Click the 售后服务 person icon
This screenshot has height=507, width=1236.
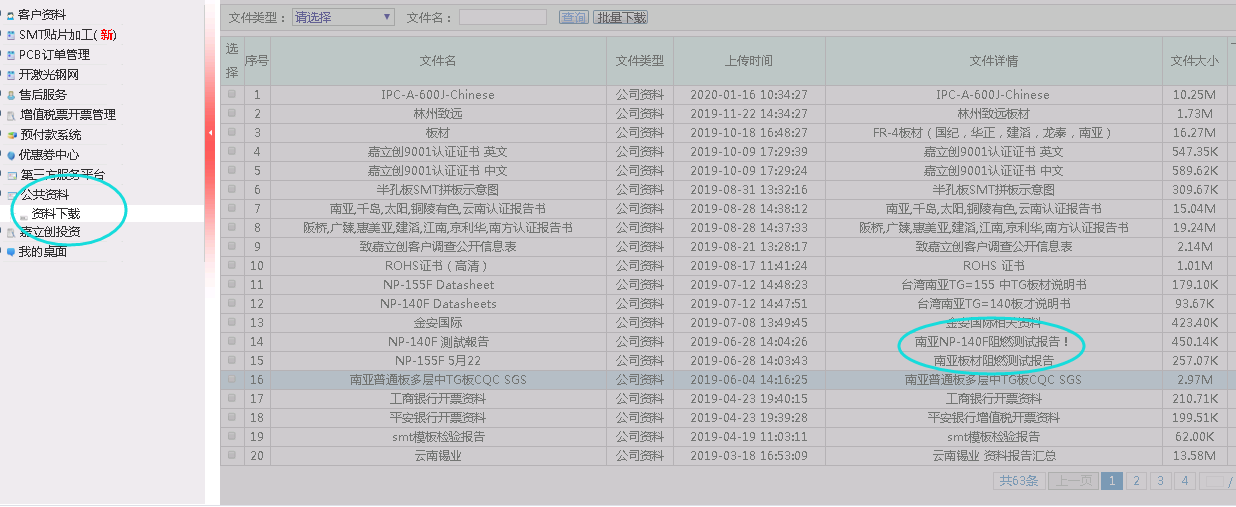pyautogui.click(x=11, y=95)
